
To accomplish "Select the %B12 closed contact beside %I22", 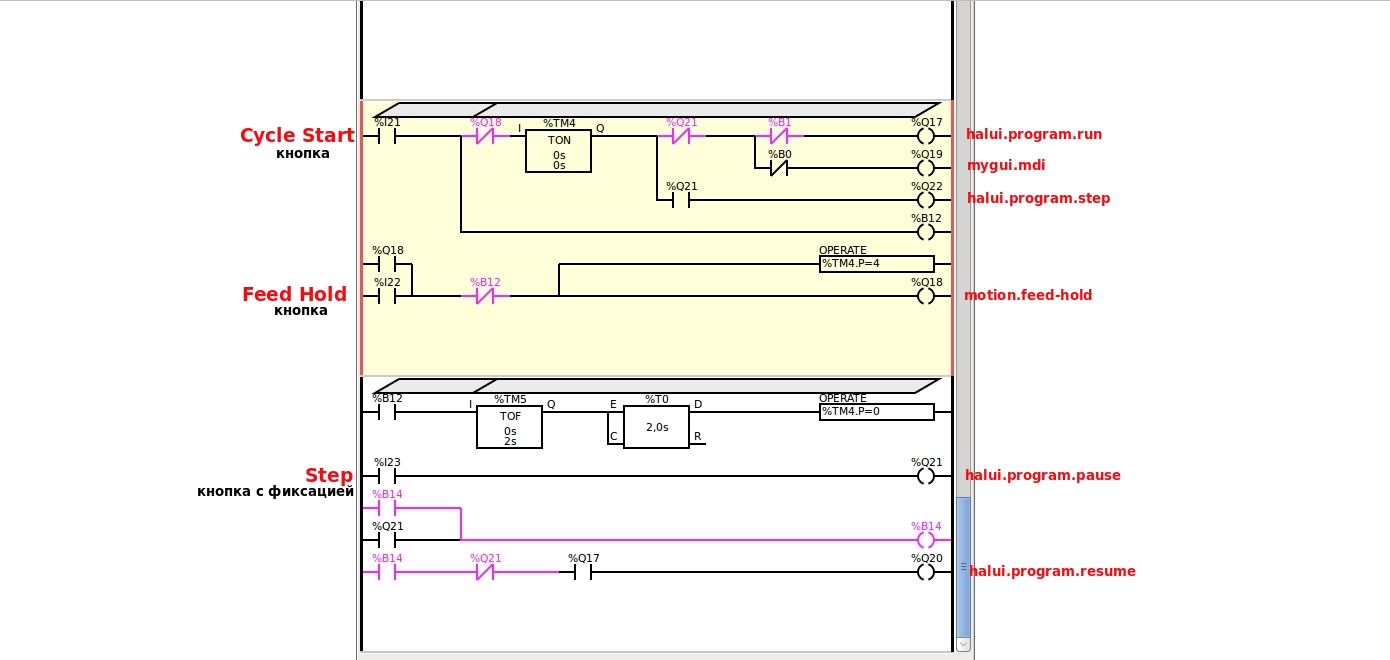I will pyautogui.click(x=485, y=296).
